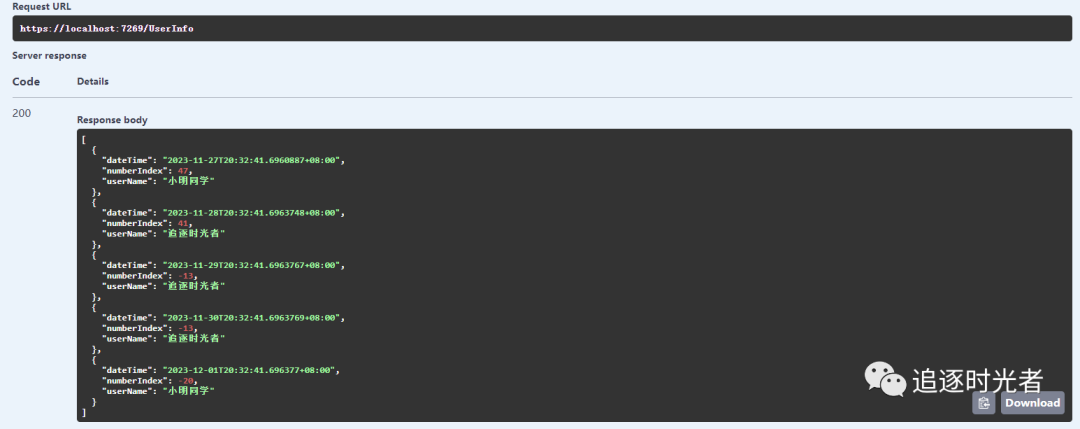1080x429 pixels.
Task: Click the Response body heading
Action: click(x=112, y=120)
